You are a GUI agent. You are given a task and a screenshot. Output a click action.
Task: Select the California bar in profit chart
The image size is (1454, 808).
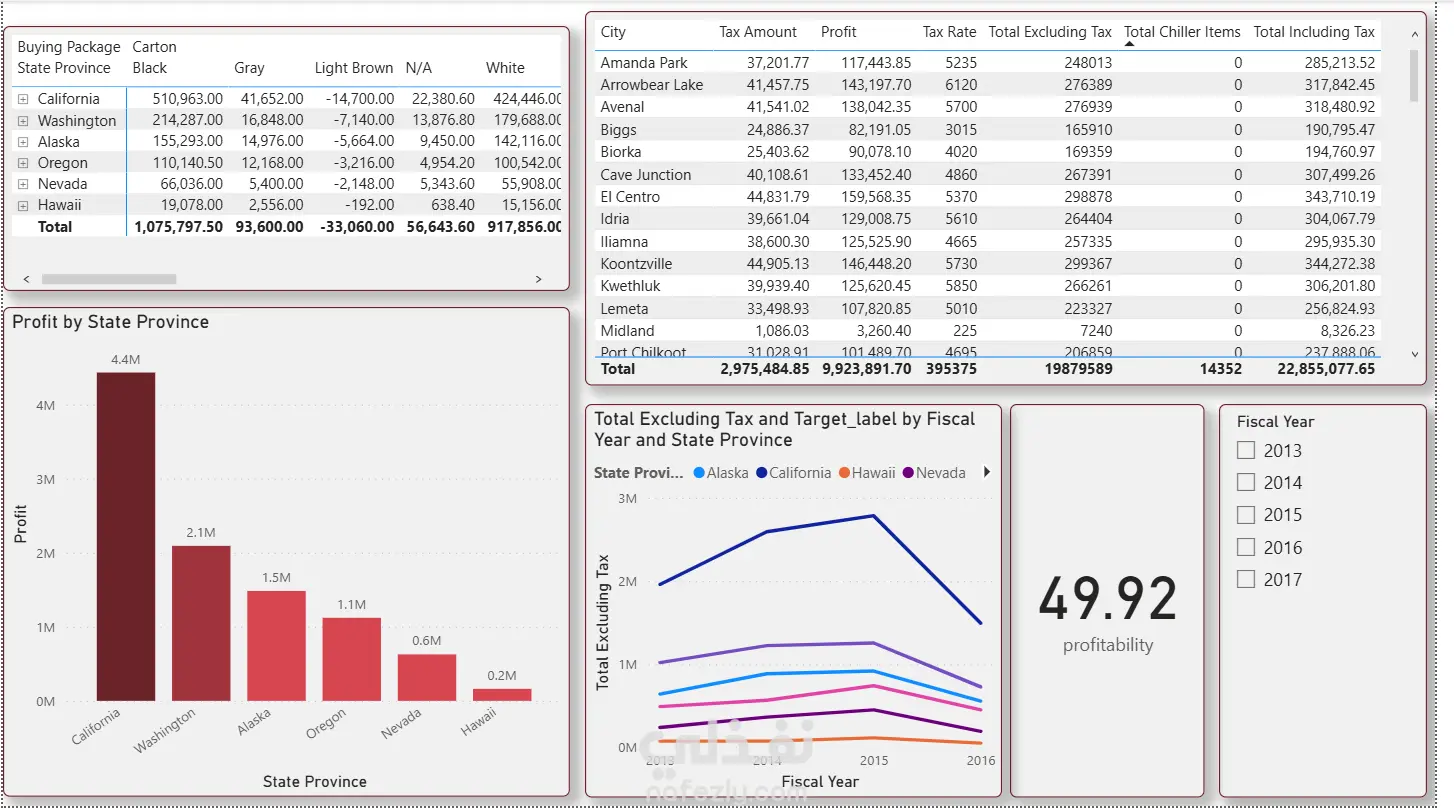point(126,537)
